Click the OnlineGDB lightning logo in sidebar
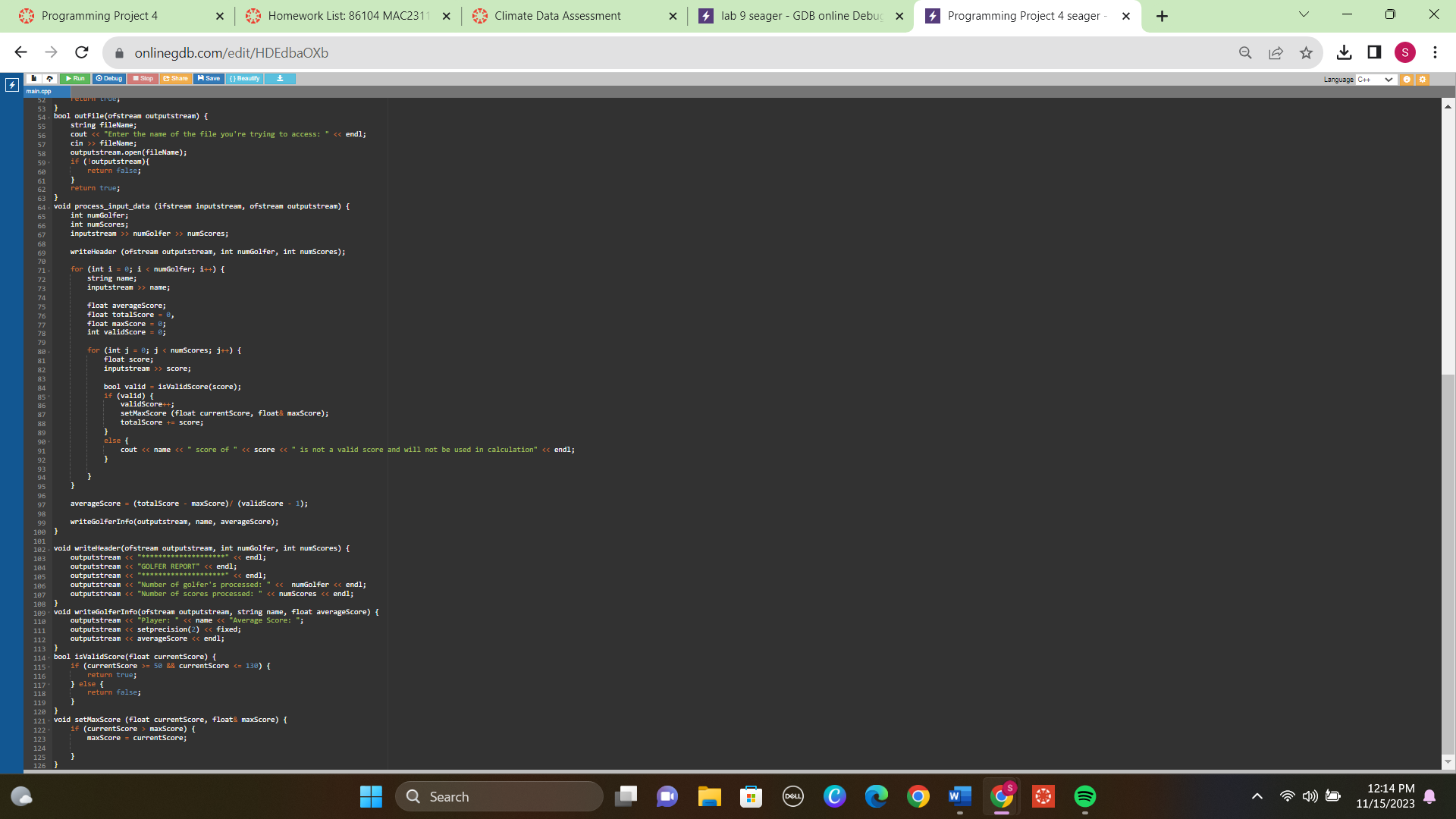1456x819 pixels. tap(11, 85)
